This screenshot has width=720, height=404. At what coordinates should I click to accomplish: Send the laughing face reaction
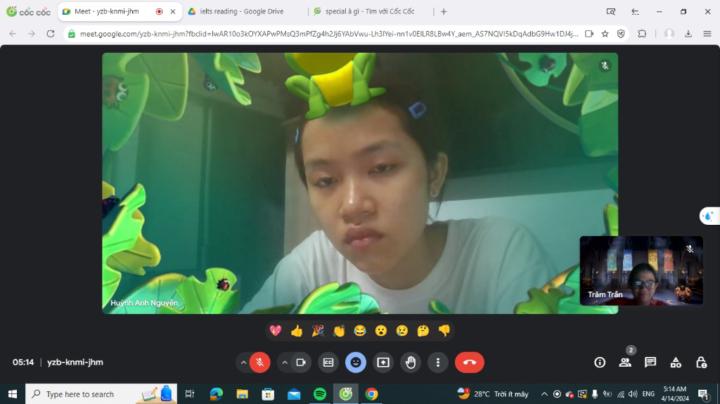[x=360, y=331]
